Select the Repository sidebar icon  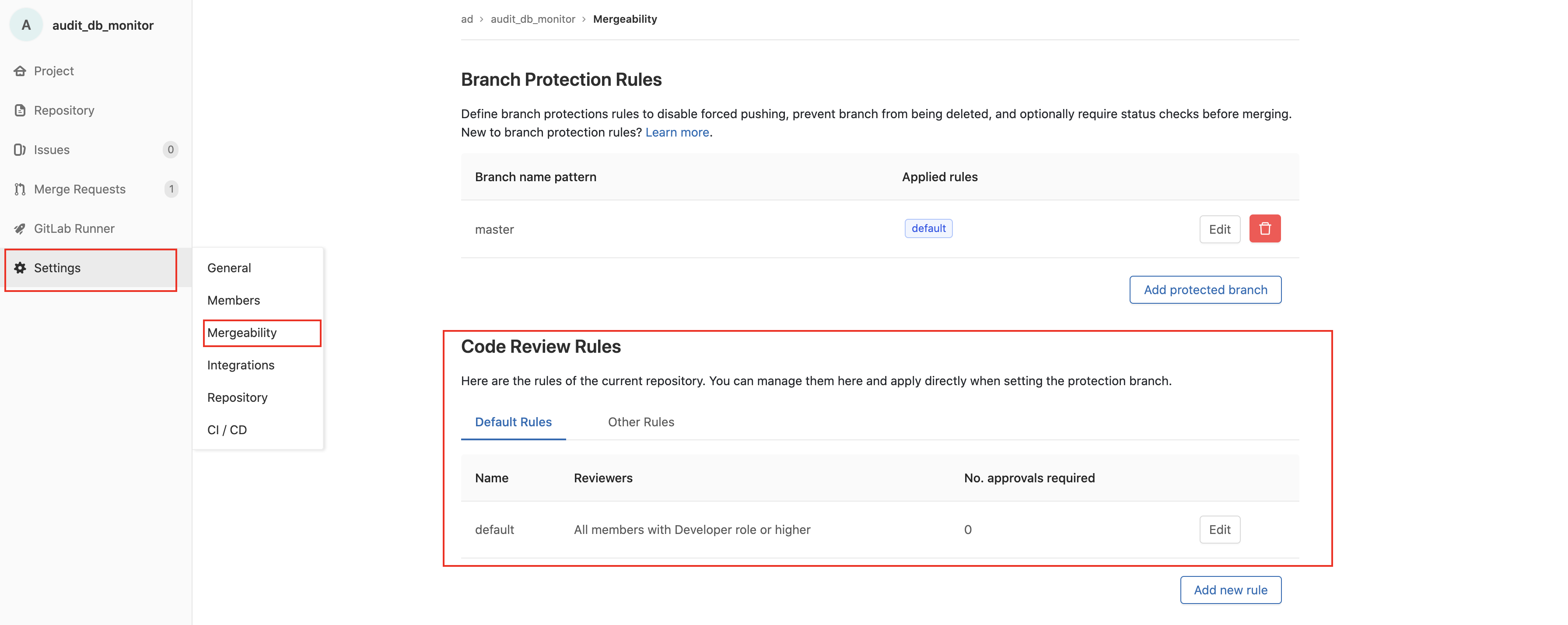point(20,110)
